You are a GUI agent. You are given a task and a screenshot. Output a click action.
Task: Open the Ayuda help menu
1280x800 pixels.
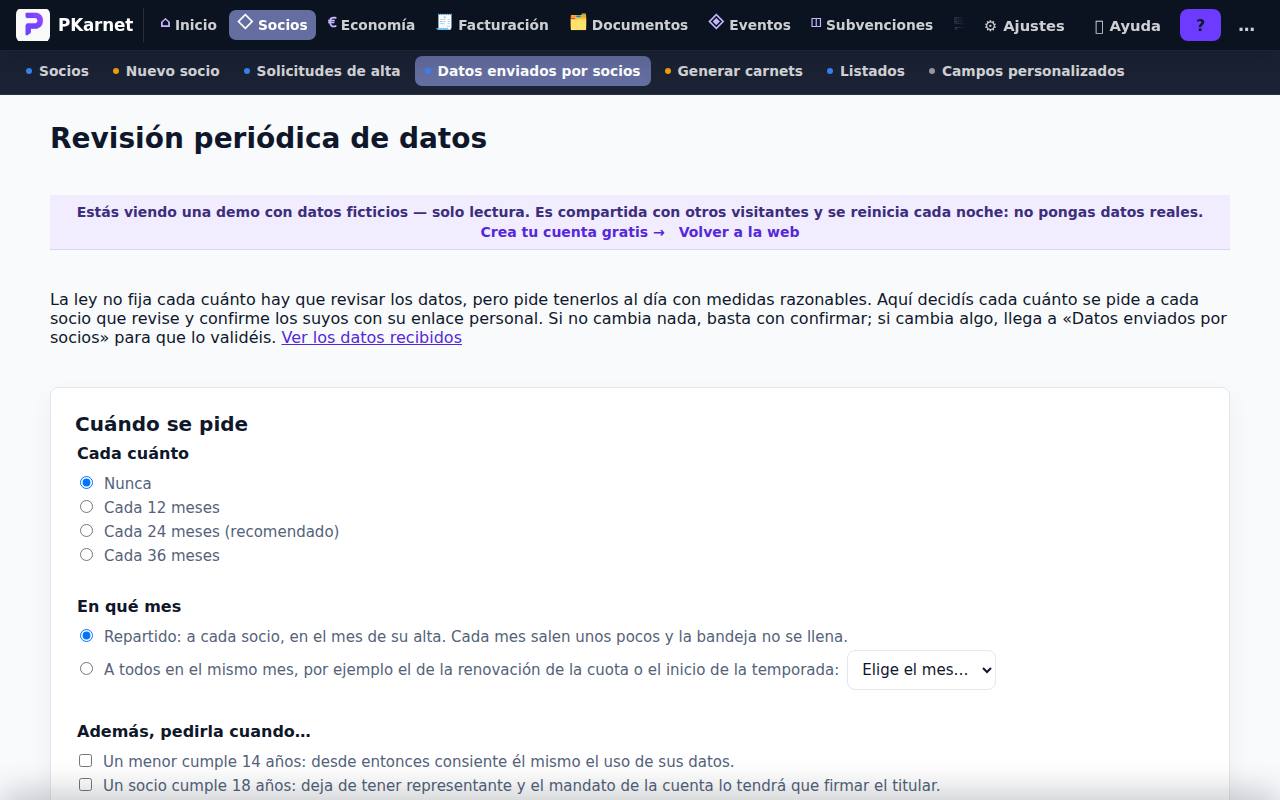pyautogui.click(x=1127, y=26)
